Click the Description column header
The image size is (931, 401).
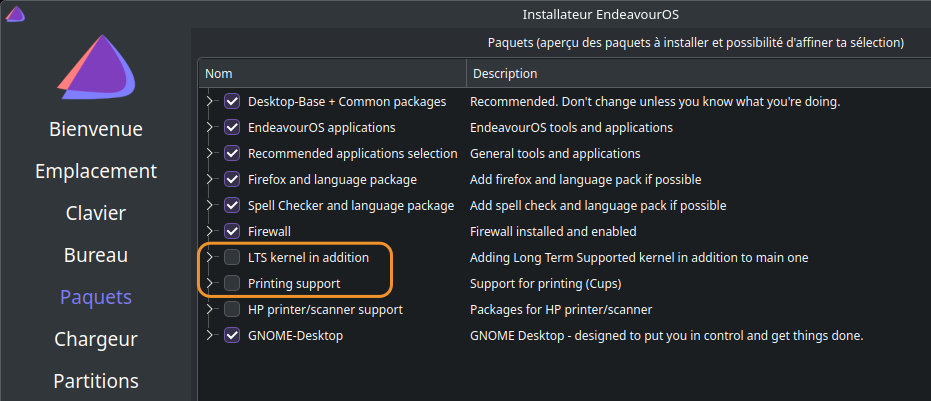(x=699, y=74)
